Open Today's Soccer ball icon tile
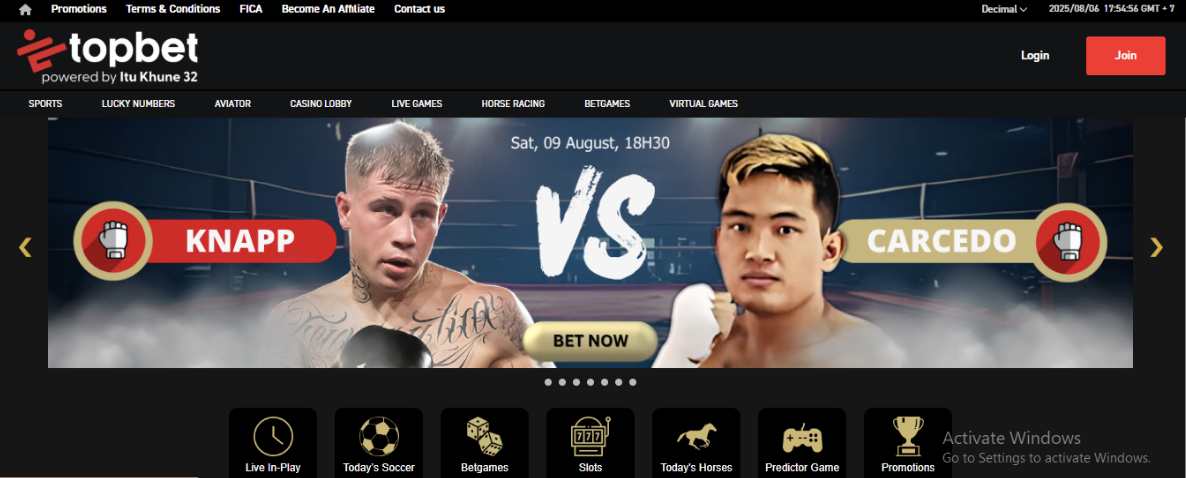 [x=379, y=443]
